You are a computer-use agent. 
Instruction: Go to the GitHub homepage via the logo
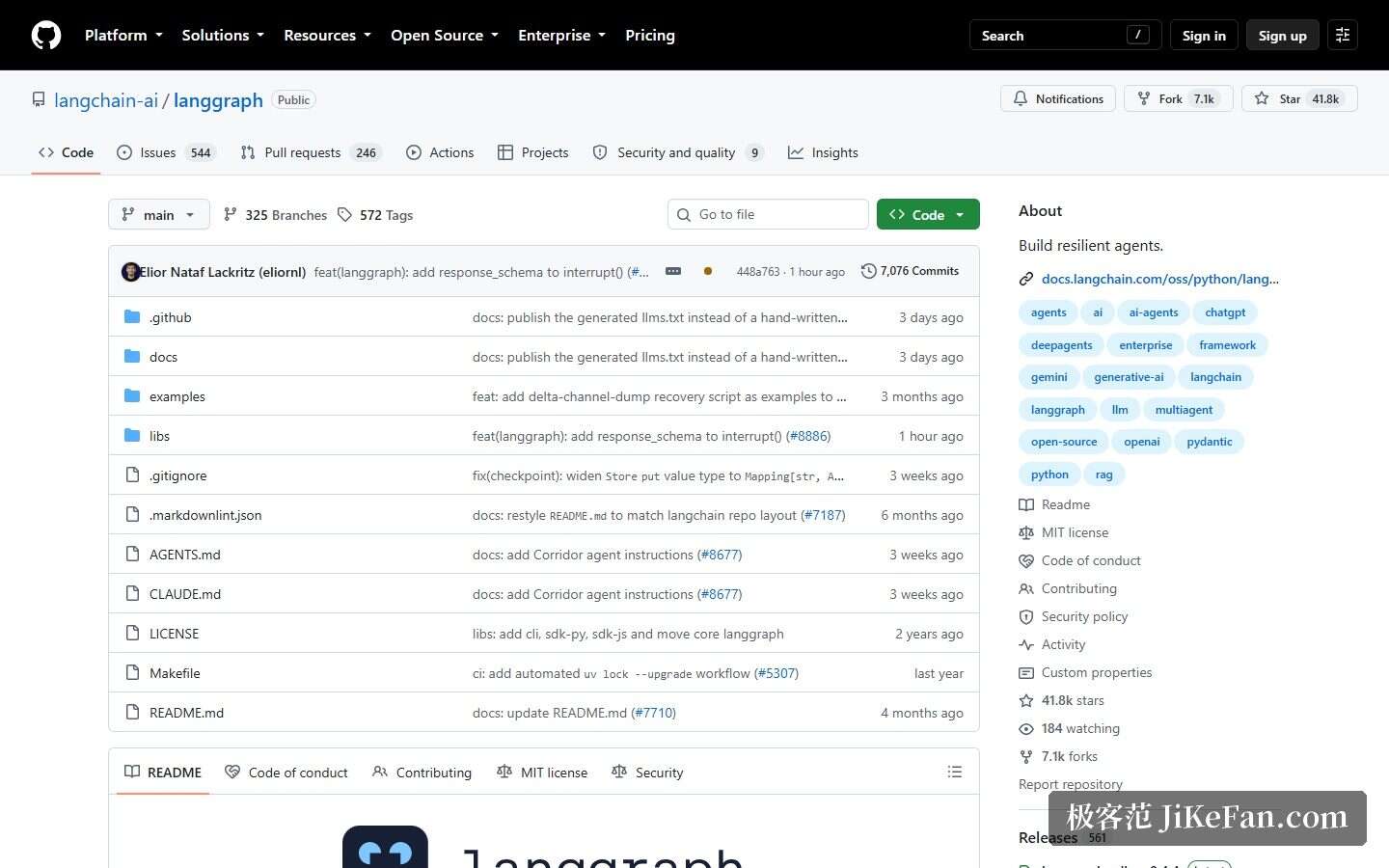(46, 36)
